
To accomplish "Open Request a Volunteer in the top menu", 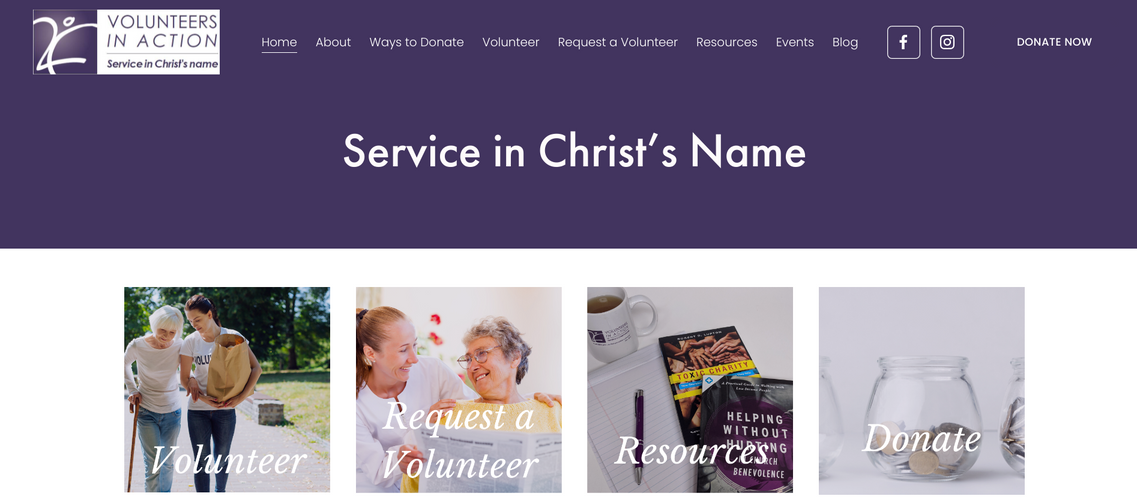I will pos(618,42).
